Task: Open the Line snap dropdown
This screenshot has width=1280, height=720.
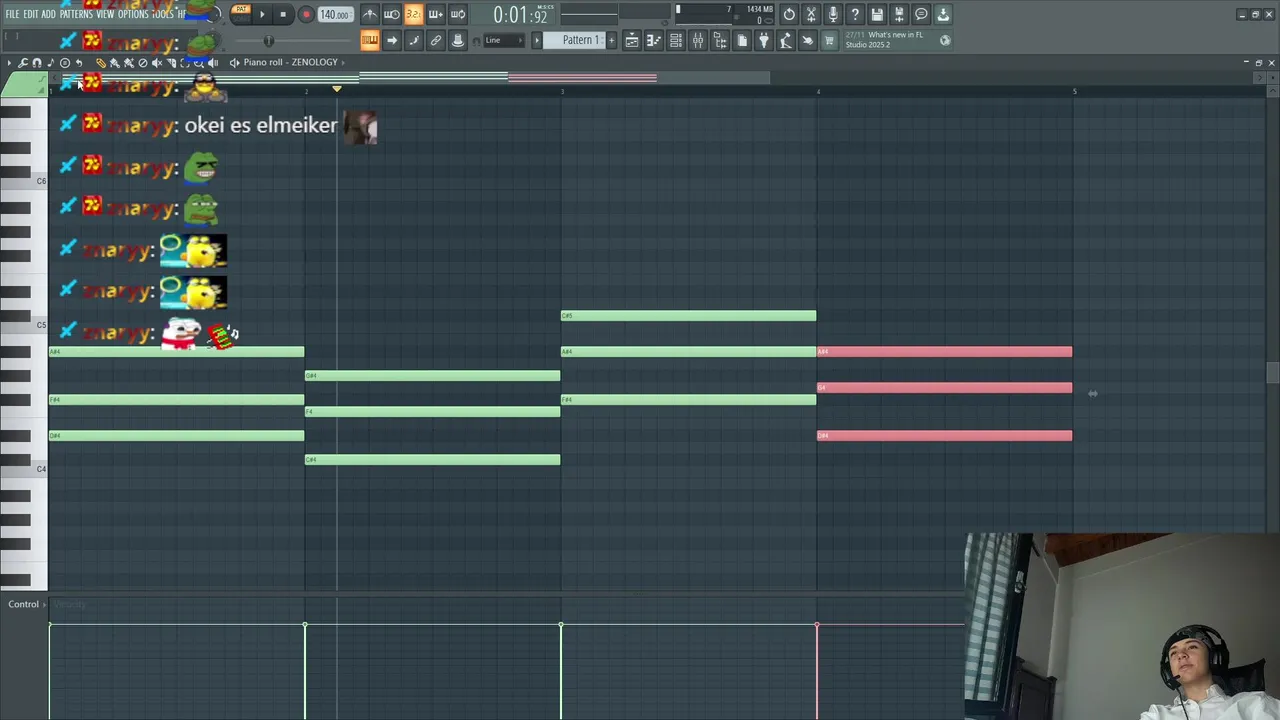Action: [x=504, y=40]
